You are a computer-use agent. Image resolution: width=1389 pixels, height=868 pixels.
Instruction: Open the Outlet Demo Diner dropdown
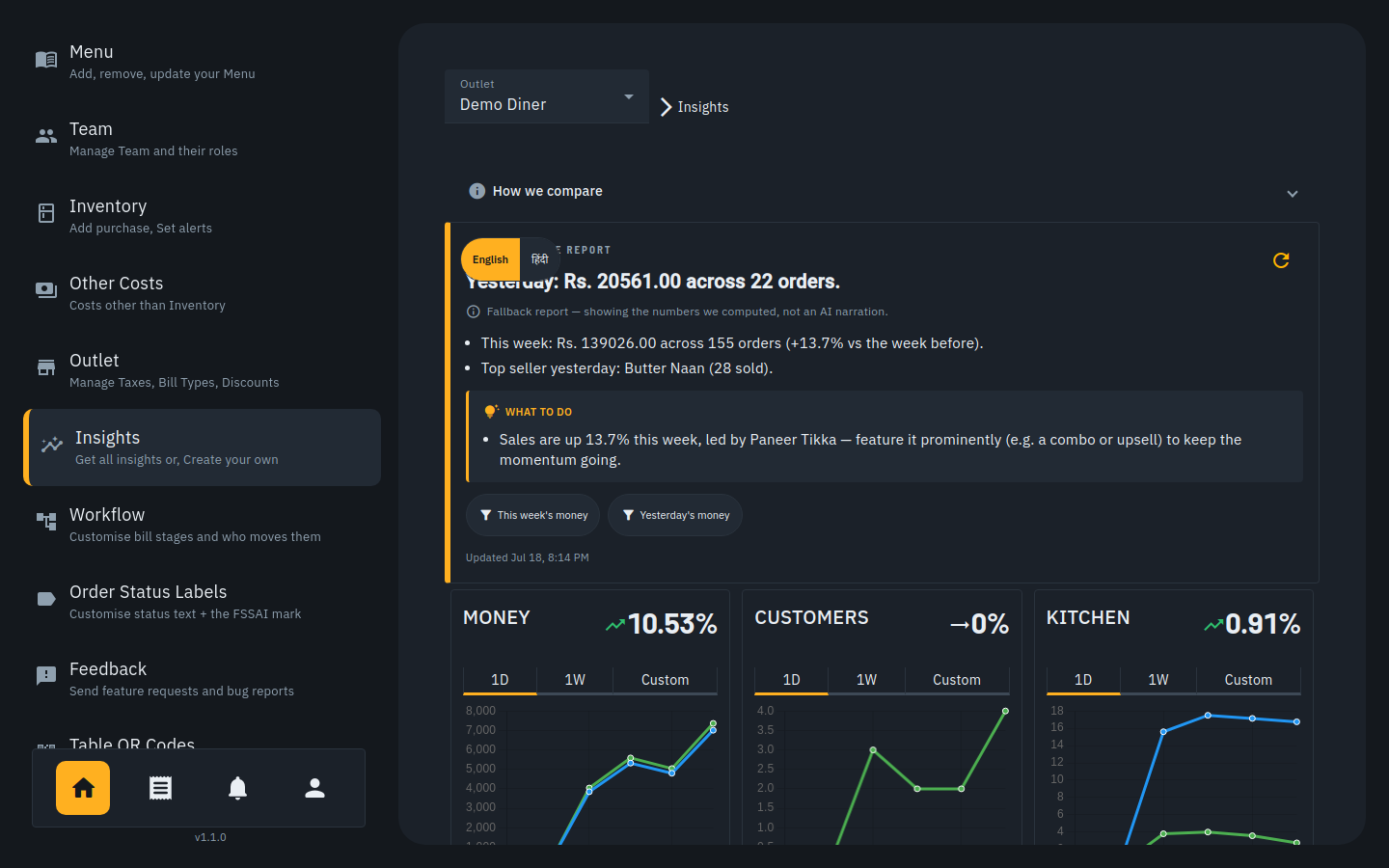tap(547, 96)
